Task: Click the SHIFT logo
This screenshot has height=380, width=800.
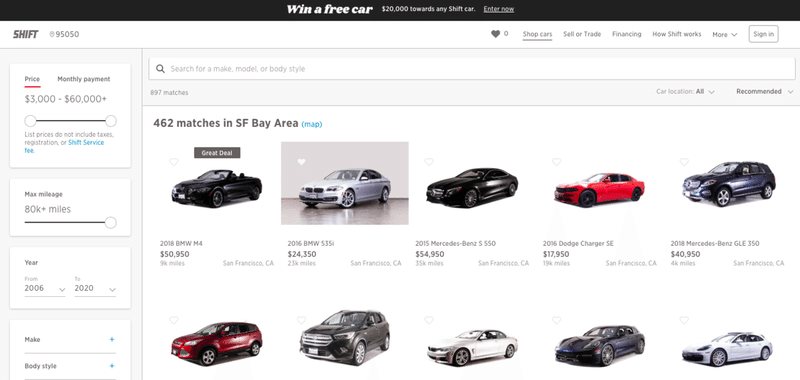Action: 26,35
